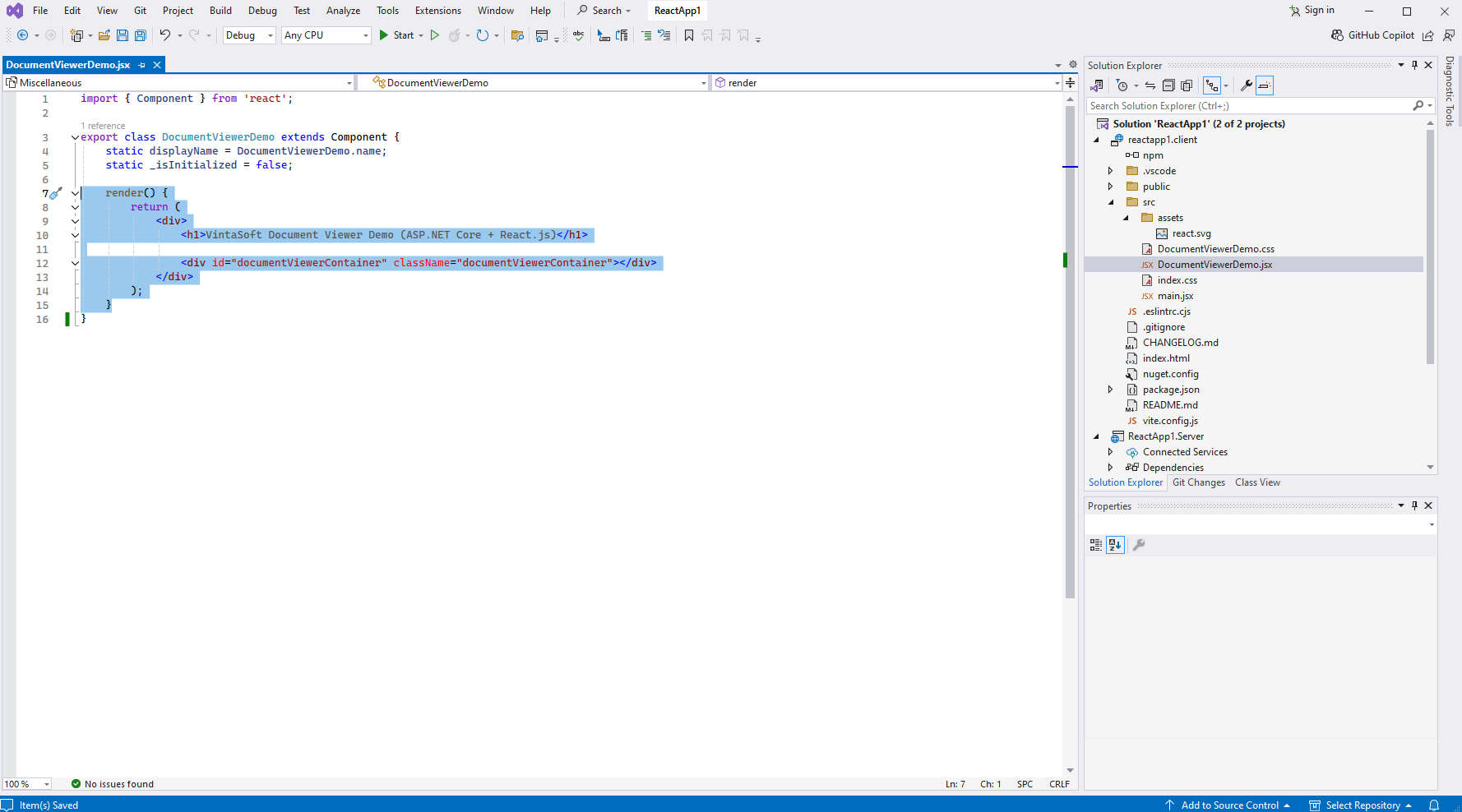Image resolution: width=1462 pixels, height=812 pixels.
Task: Click Sync with Active Document arrows icon
Action: coord(1150,85)
